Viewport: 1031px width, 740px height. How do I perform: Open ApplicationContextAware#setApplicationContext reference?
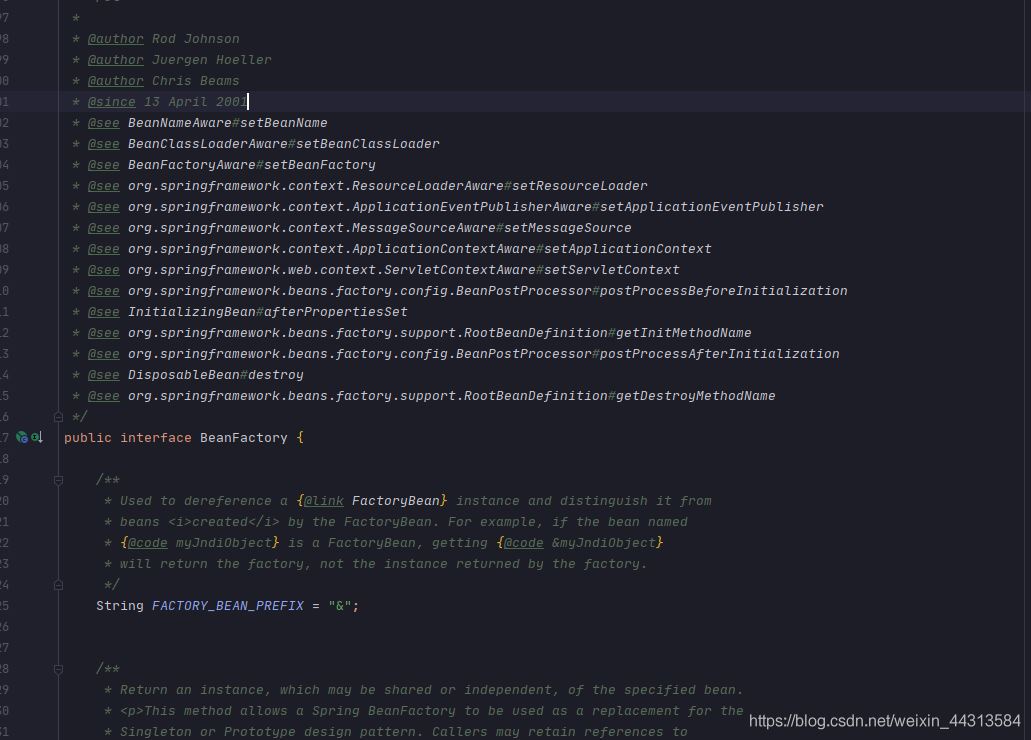coord(420,249)
